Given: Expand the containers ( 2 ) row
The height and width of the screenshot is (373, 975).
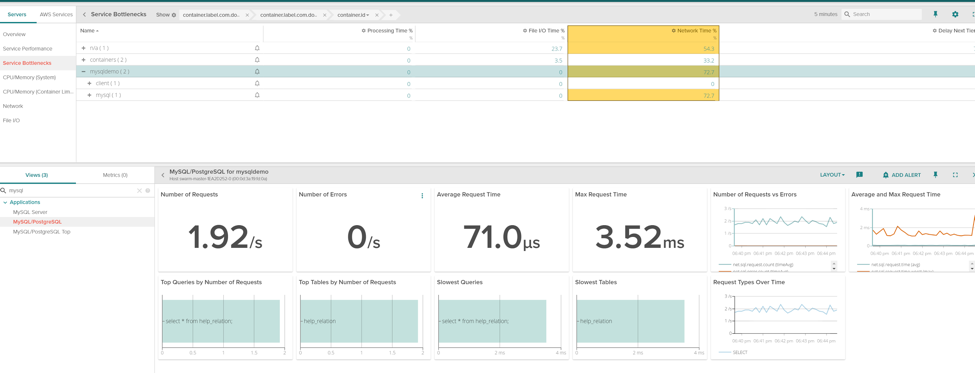Looking at the screenshot, I should 83,60.
